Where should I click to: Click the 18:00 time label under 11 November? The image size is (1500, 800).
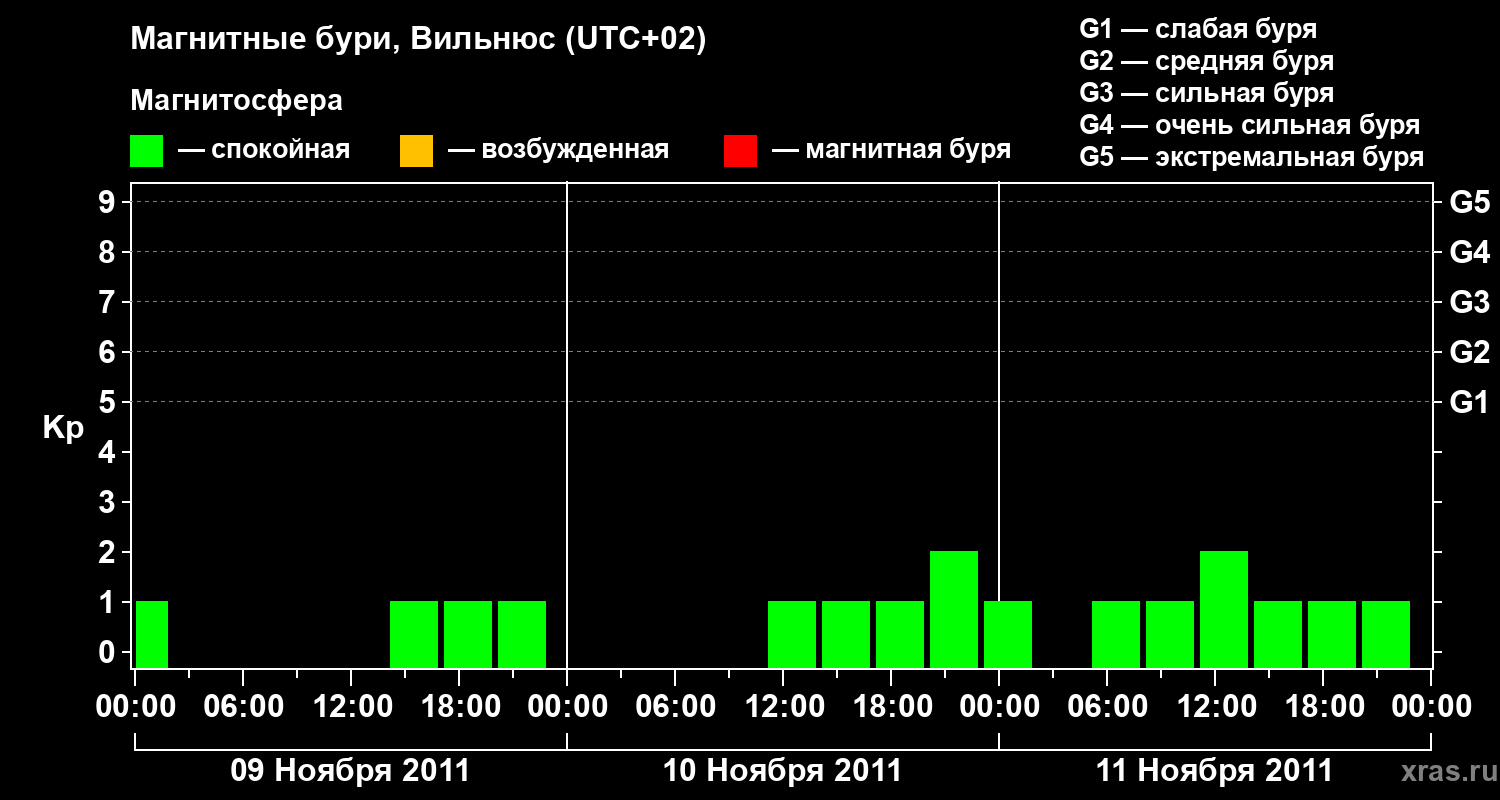coord(1323,707)
